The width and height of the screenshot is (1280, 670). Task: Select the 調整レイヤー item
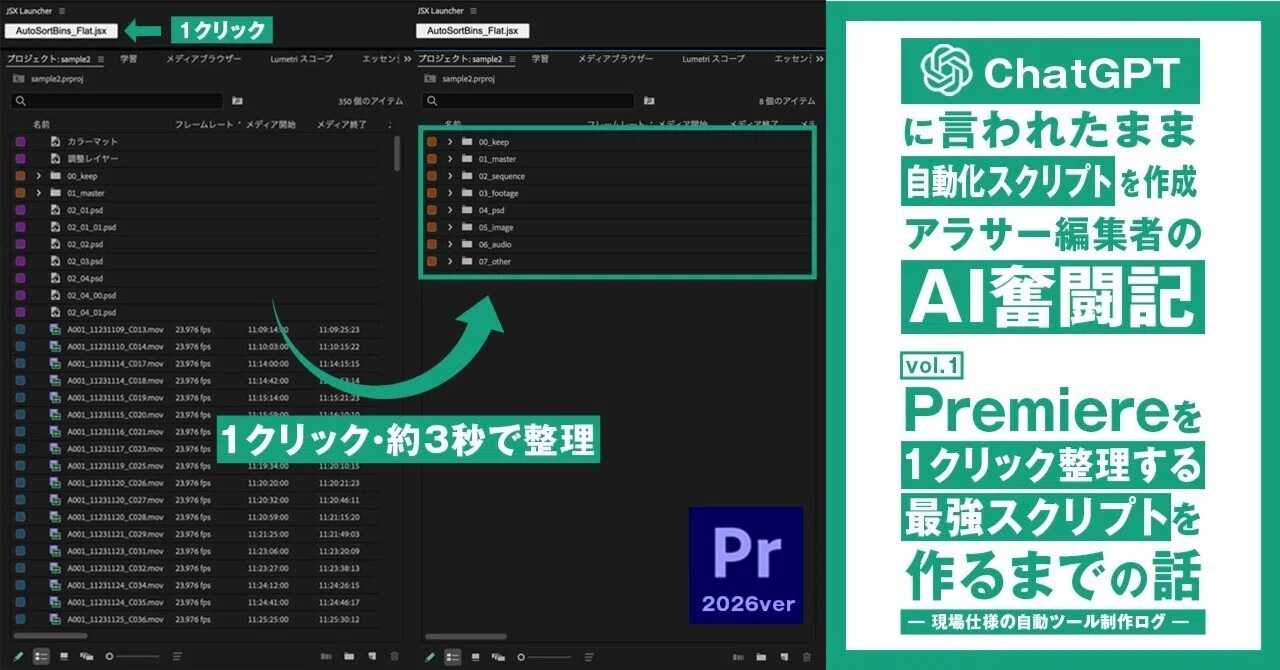tap(93, 159)
